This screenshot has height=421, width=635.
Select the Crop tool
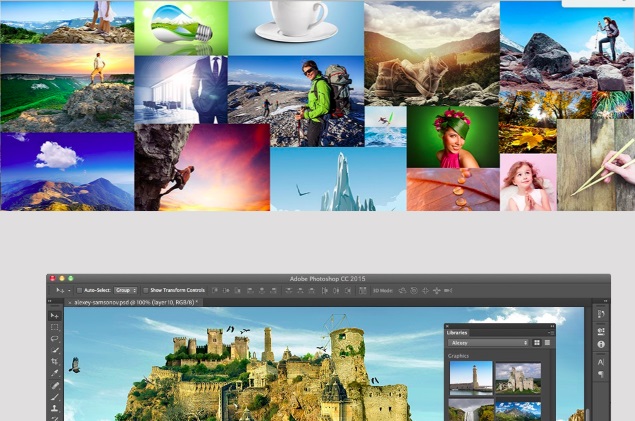pyautogui.click(x=55, y=362)
